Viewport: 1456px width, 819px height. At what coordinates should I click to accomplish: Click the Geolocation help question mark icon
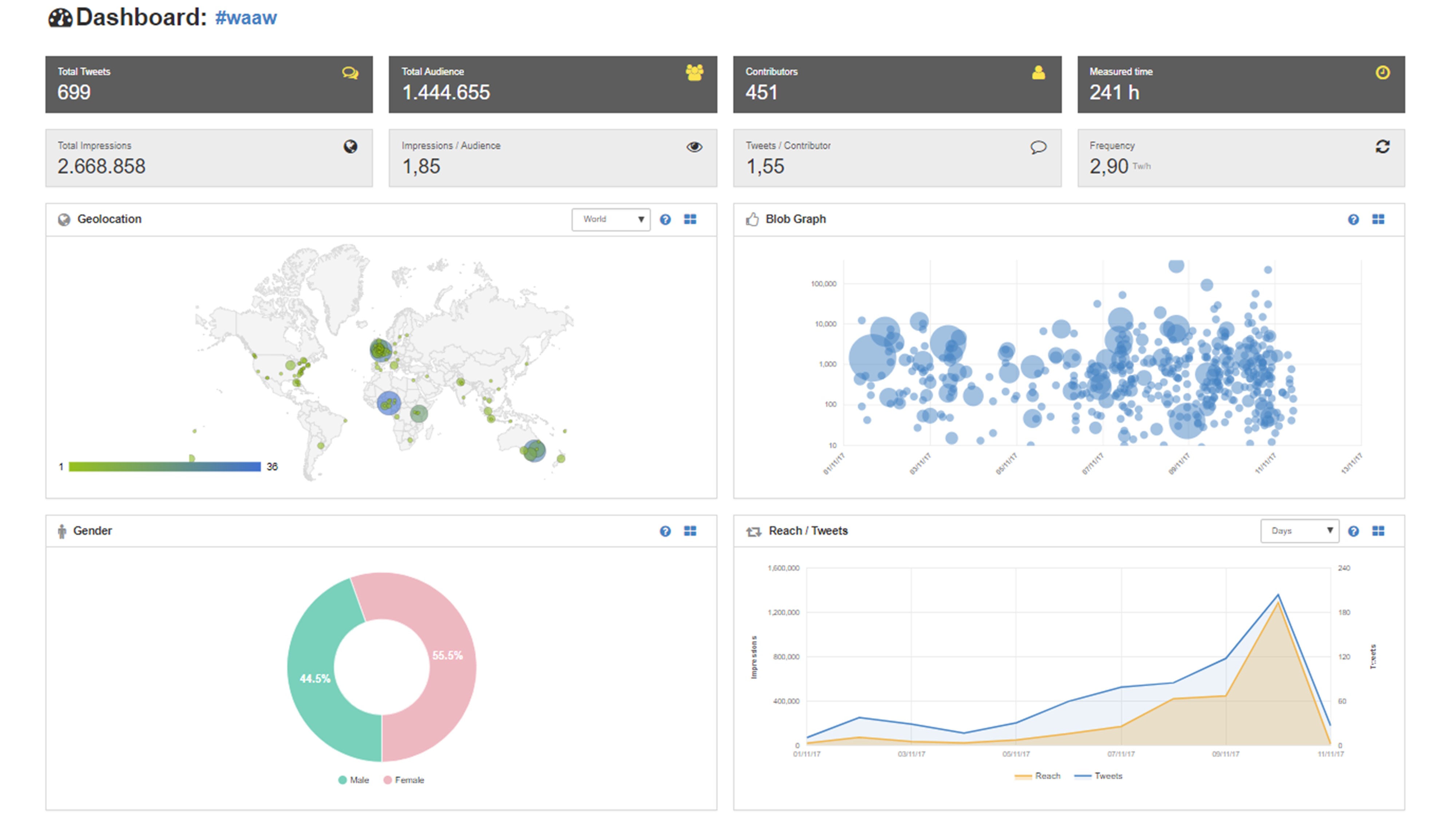pos(665,219)
